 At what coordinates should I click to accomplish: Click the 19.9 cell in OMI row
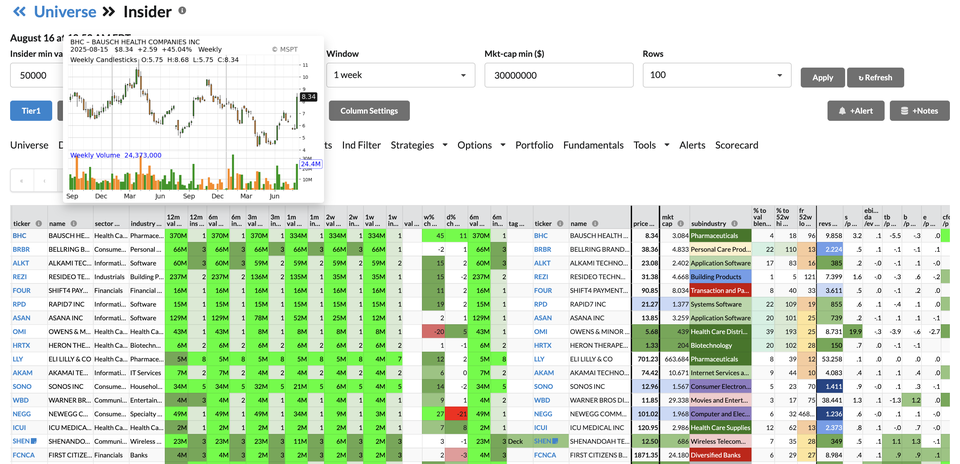tap(853, 332)
